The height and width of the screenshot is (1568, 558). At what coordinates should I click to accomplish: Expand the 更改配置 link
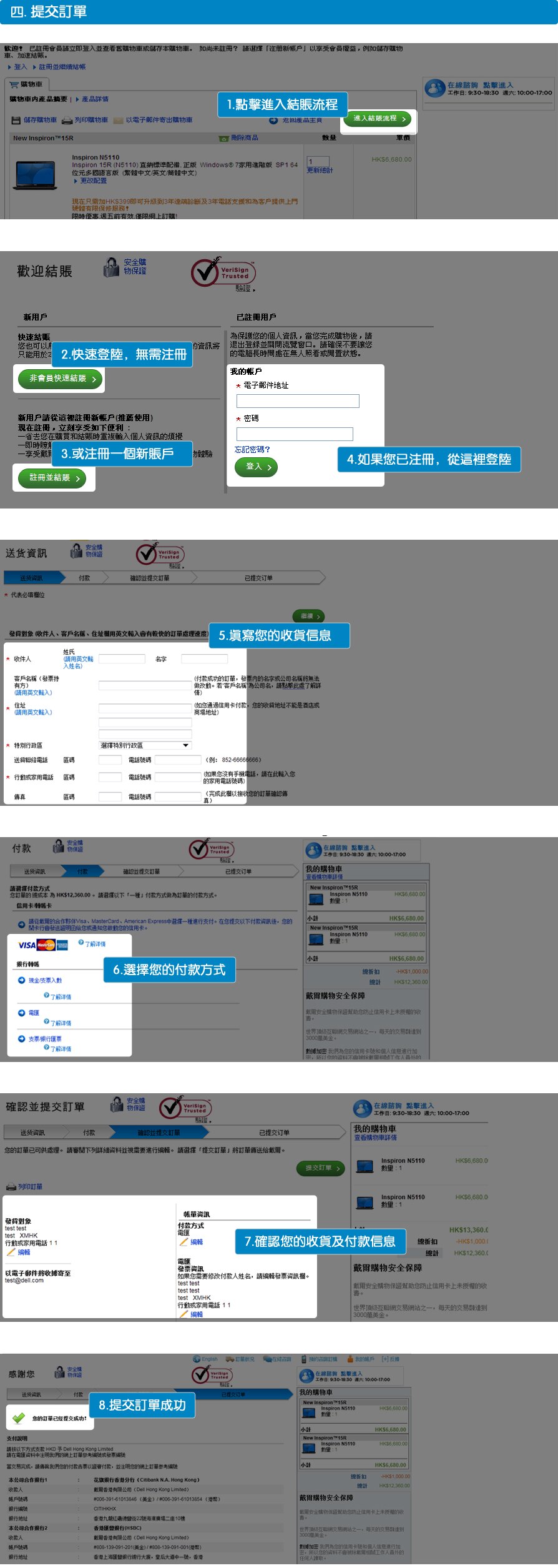click(93, 181)
